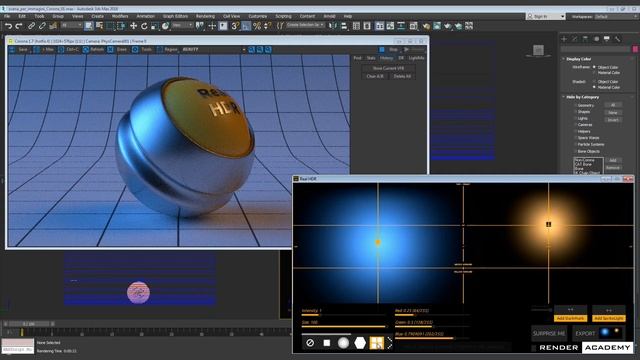Viewport: 640px width, 360px height.
Task: Click the Add SpotLight button
Action: [x=609, y=318]
